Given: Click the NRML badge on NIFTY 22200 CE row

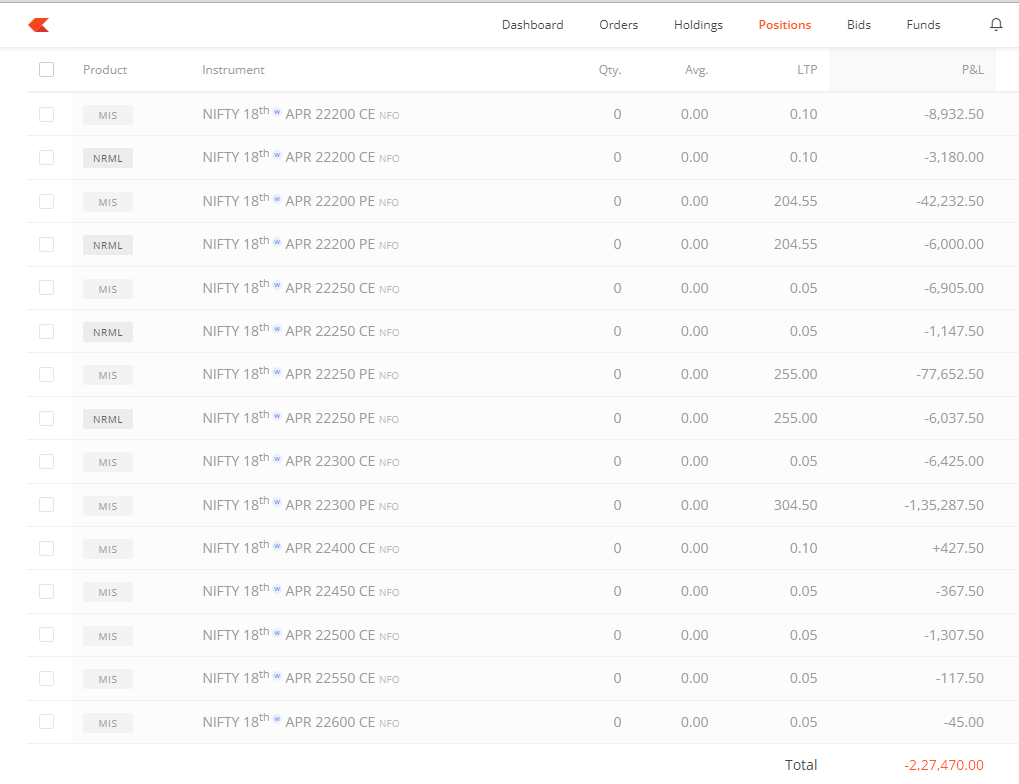Looking at the screenshot, I should [x=107, y=158].
